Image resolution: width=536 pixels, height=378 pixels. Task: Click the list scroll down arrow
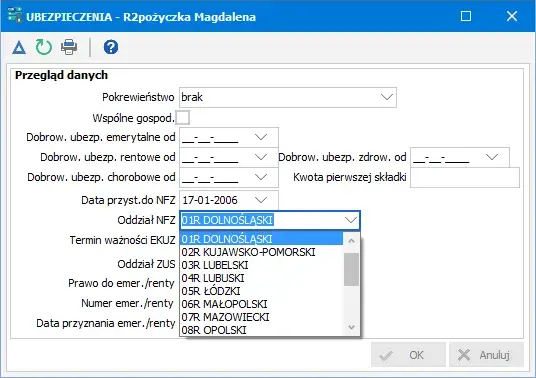click(x=351, y=327)
